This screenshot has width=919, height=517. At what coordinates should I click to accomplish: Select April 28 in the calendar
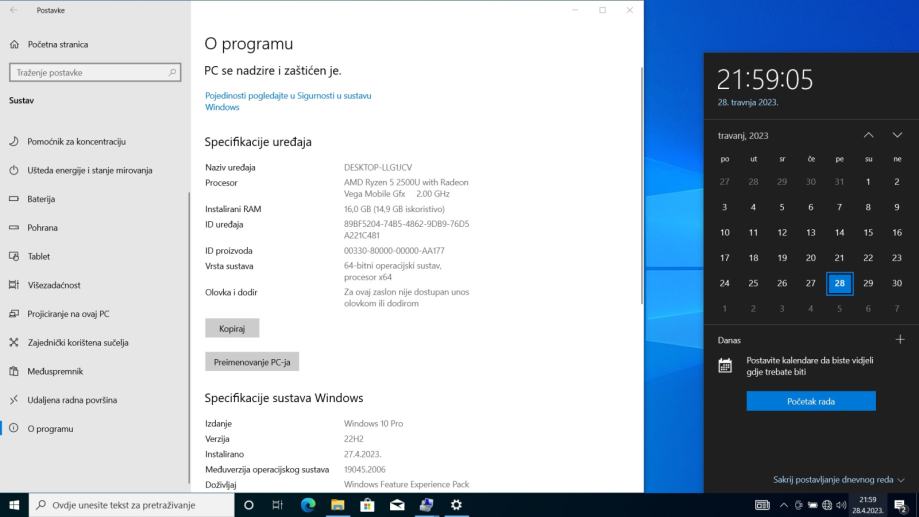(x=839, y=283)
